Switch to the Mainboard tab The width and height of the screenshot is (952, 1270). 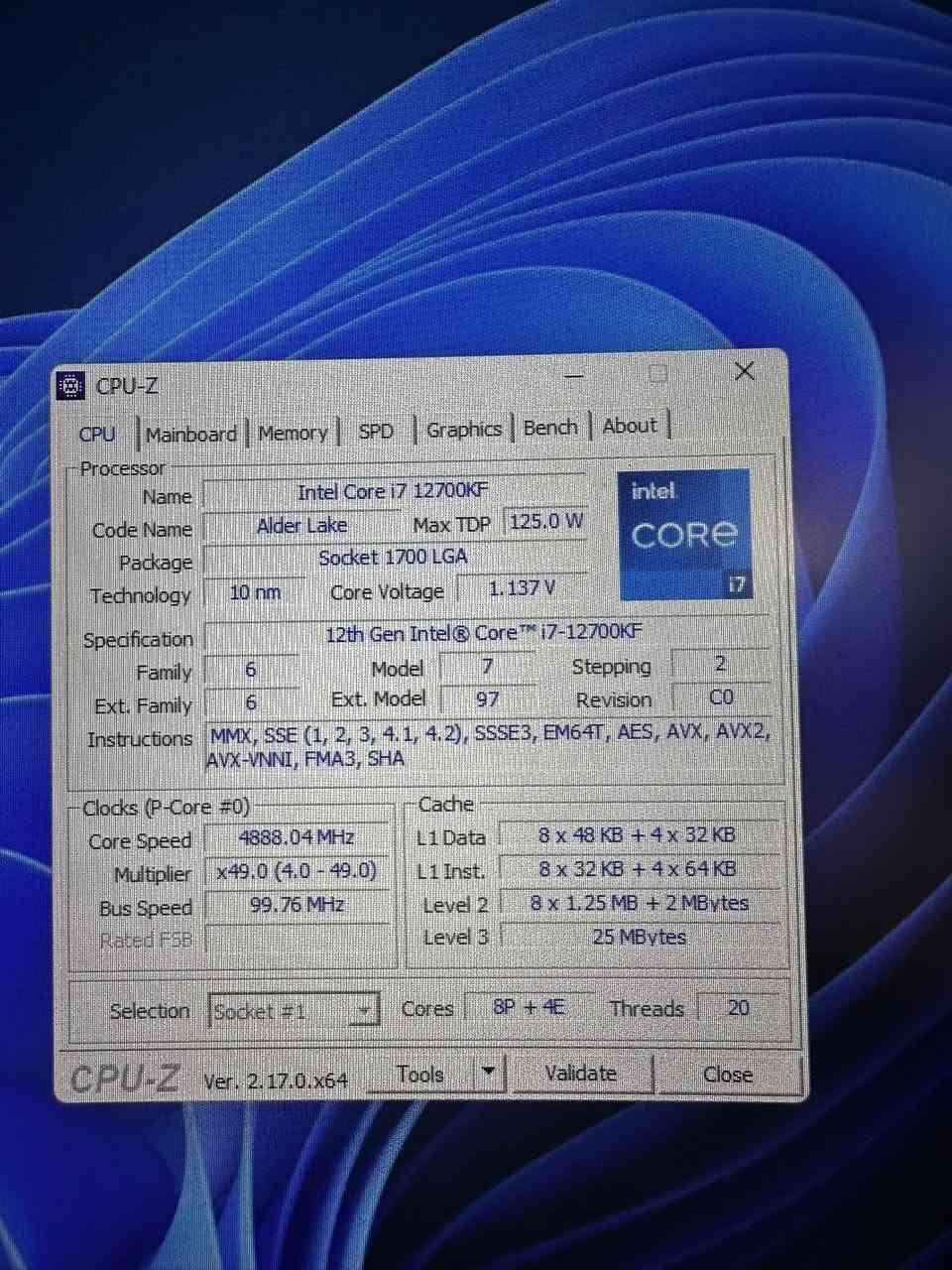click(x=191, y=435)
